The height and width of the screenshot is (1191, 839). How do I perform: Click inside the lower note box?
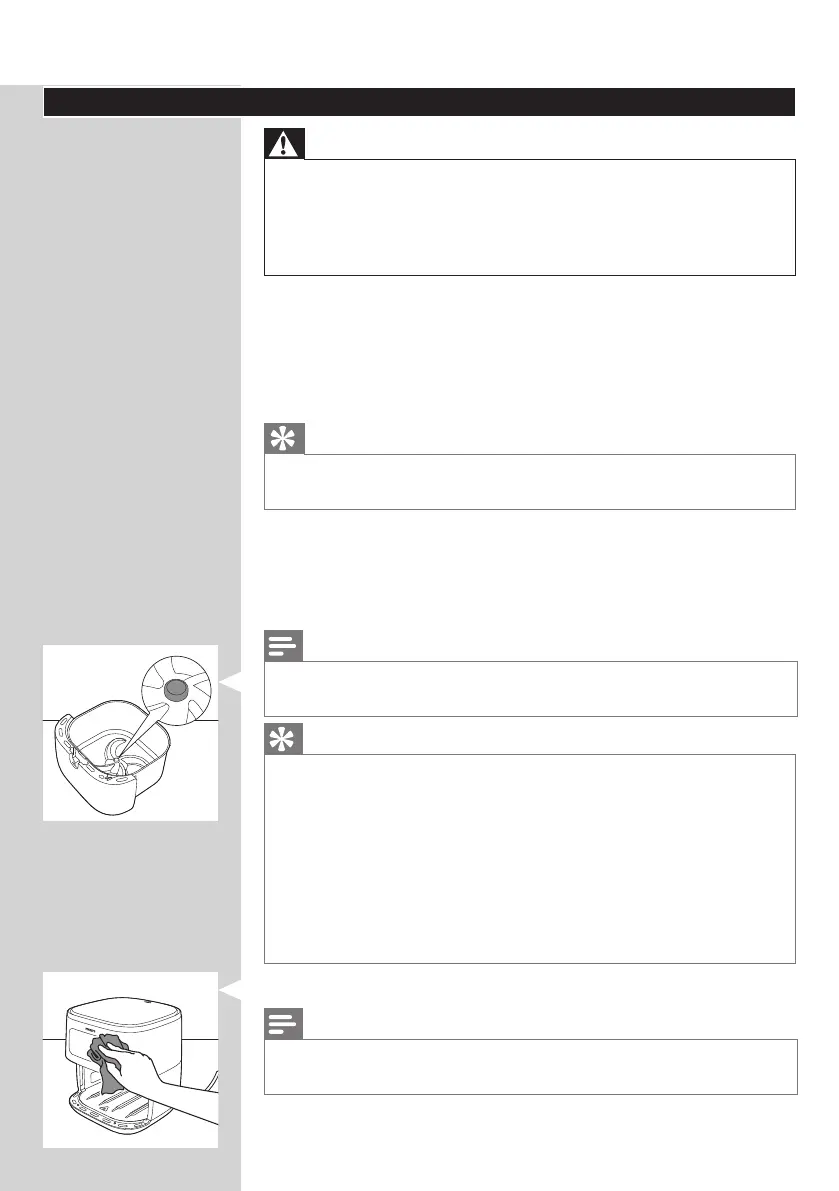coord(530,1066)
